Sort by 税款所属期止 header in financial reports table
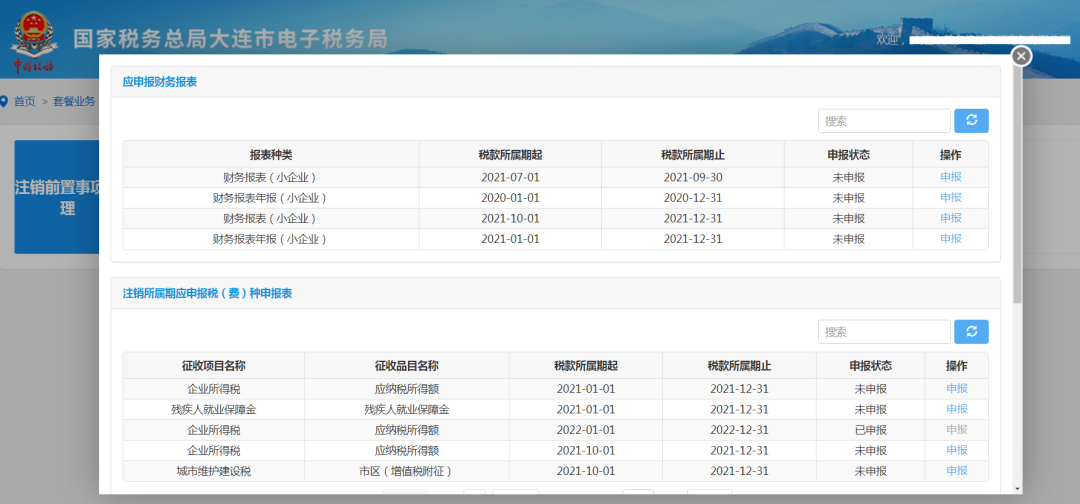The image size is (1080, 504). coord(692,155)
